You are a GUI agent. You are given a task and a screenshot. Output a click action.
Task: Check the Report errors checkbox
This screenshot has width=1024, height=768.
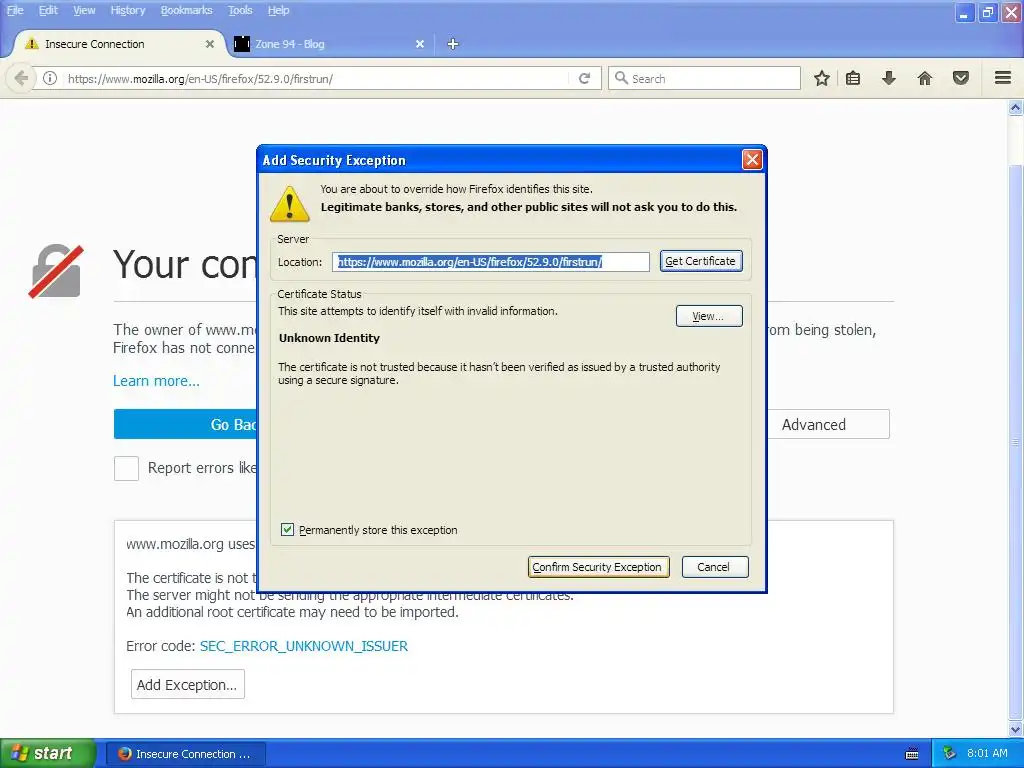coord(126,468)
